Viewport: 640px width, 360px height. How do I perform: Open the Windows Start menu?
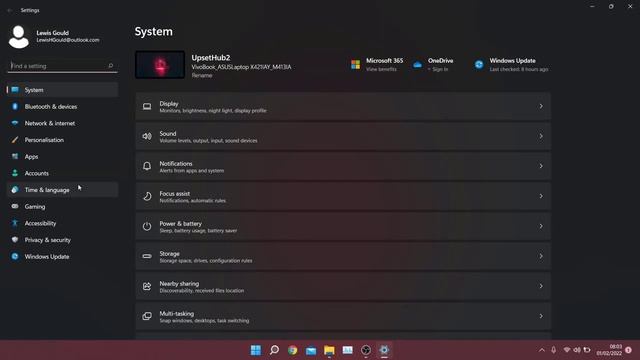[256, 350]
